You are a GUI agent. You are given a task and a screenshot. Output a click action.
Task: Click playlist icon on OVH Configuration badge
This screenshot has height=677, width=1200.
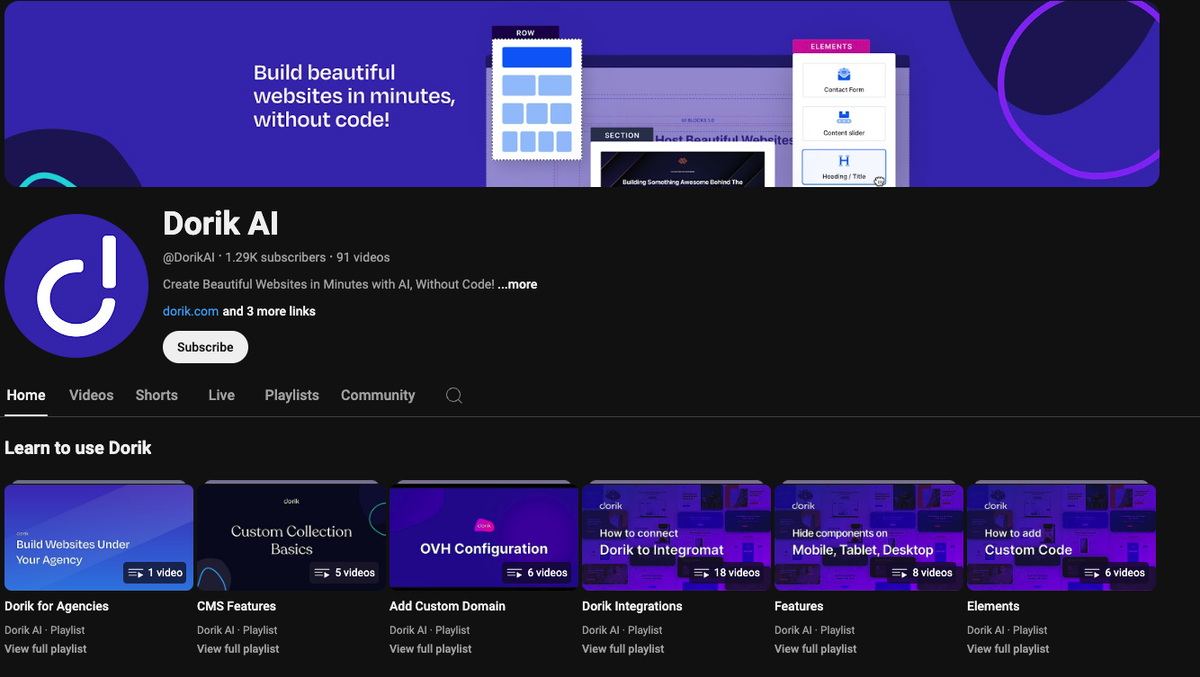pos(515,573)
